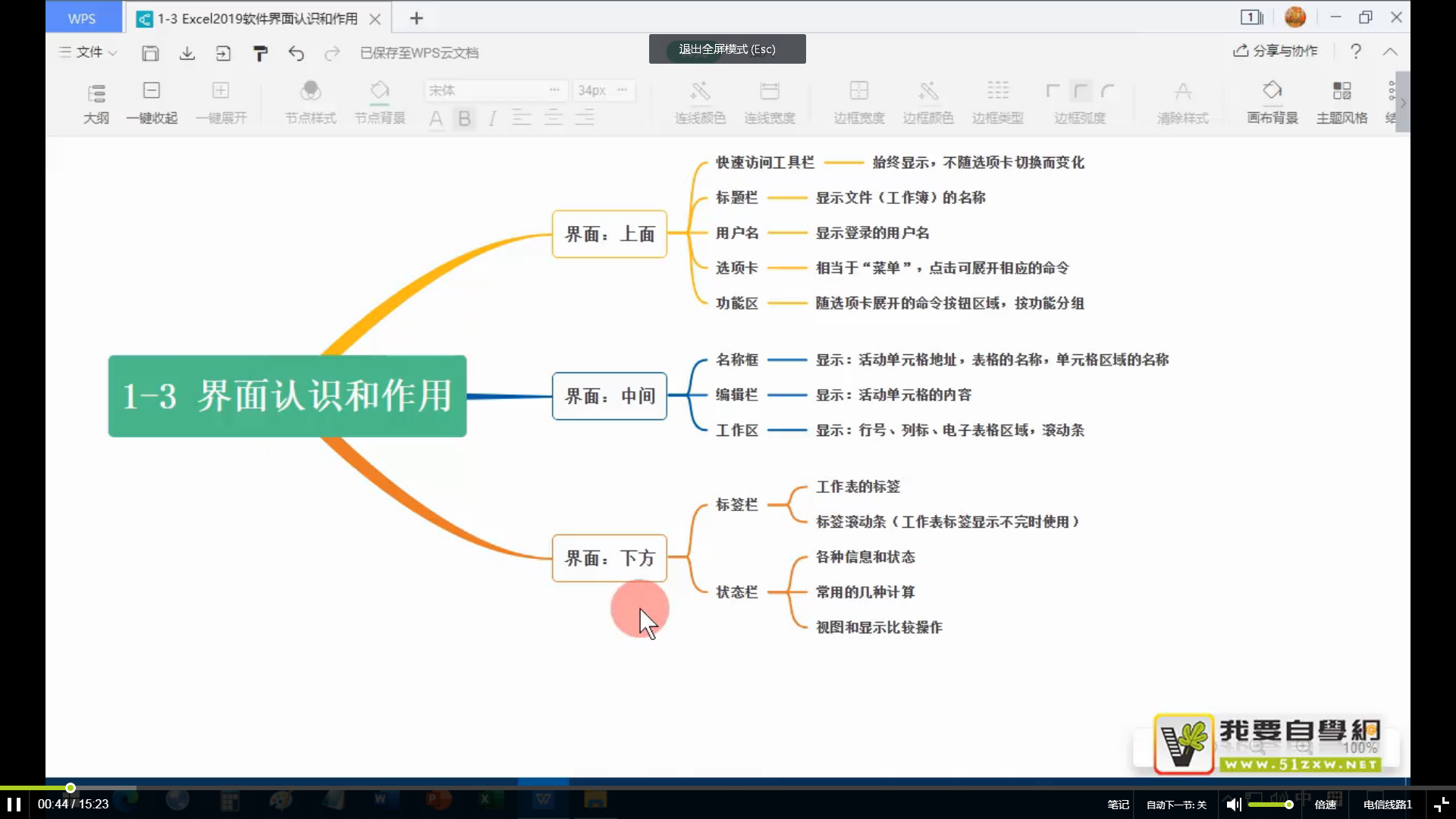Click the undo arrow icon
Screen dimensions: 1456x819
point(297,53)
